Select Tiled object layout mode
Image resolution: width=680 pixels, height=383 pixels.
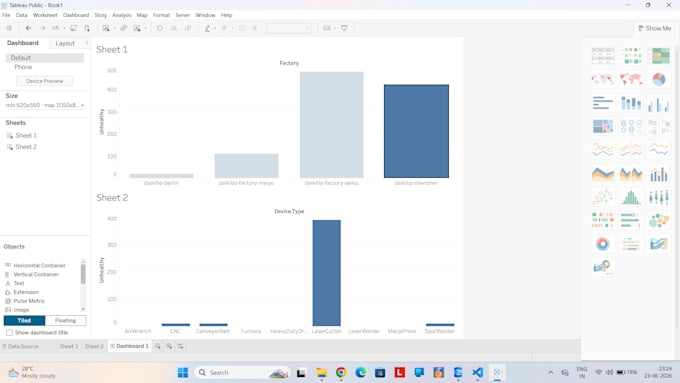click(x=24, y=321)
